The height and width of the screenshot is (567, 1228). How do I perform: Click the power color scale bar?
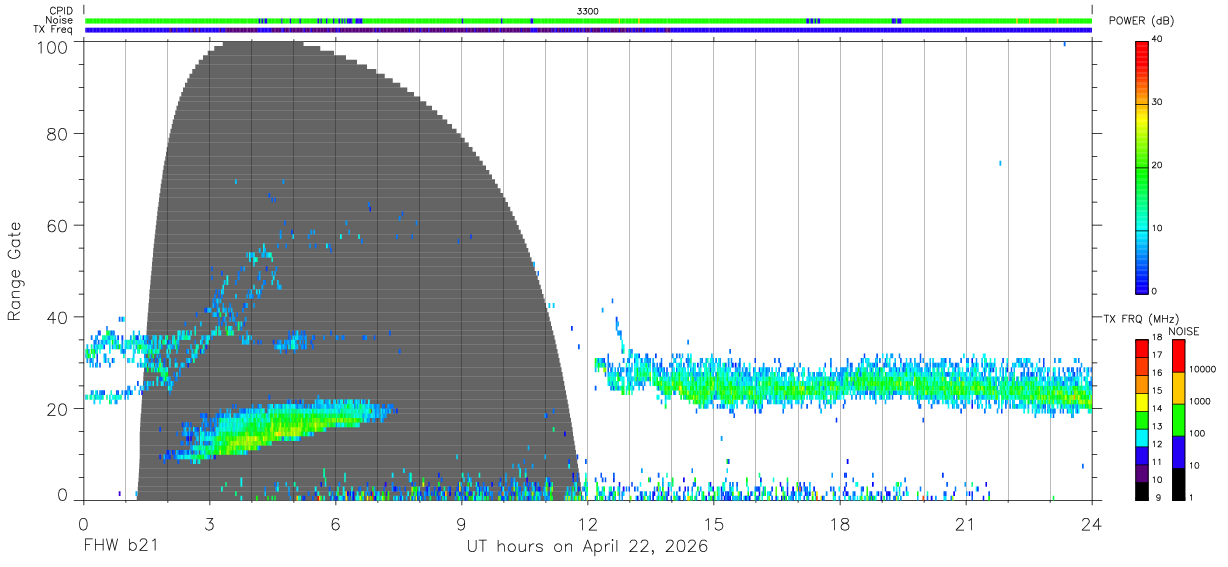[1142, 166]
